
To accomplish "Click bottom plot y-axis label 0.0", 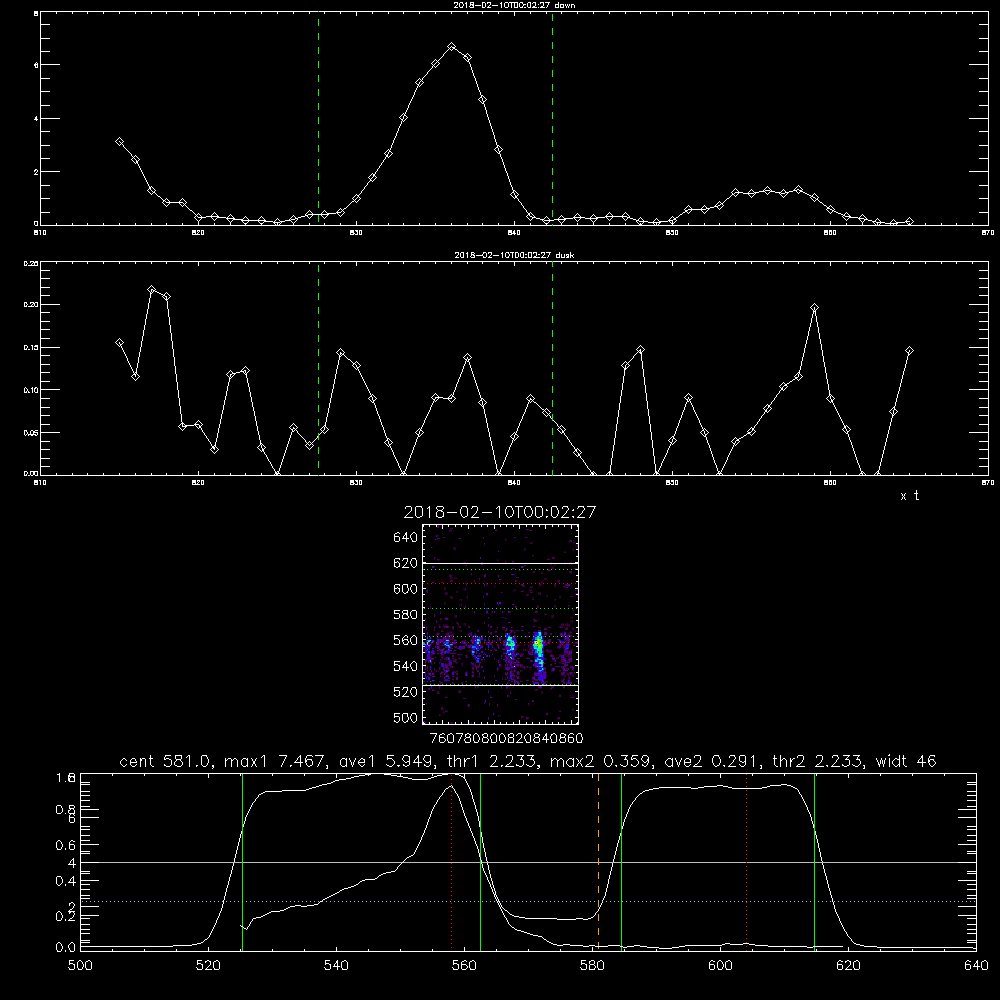I will tap(66, 948).
